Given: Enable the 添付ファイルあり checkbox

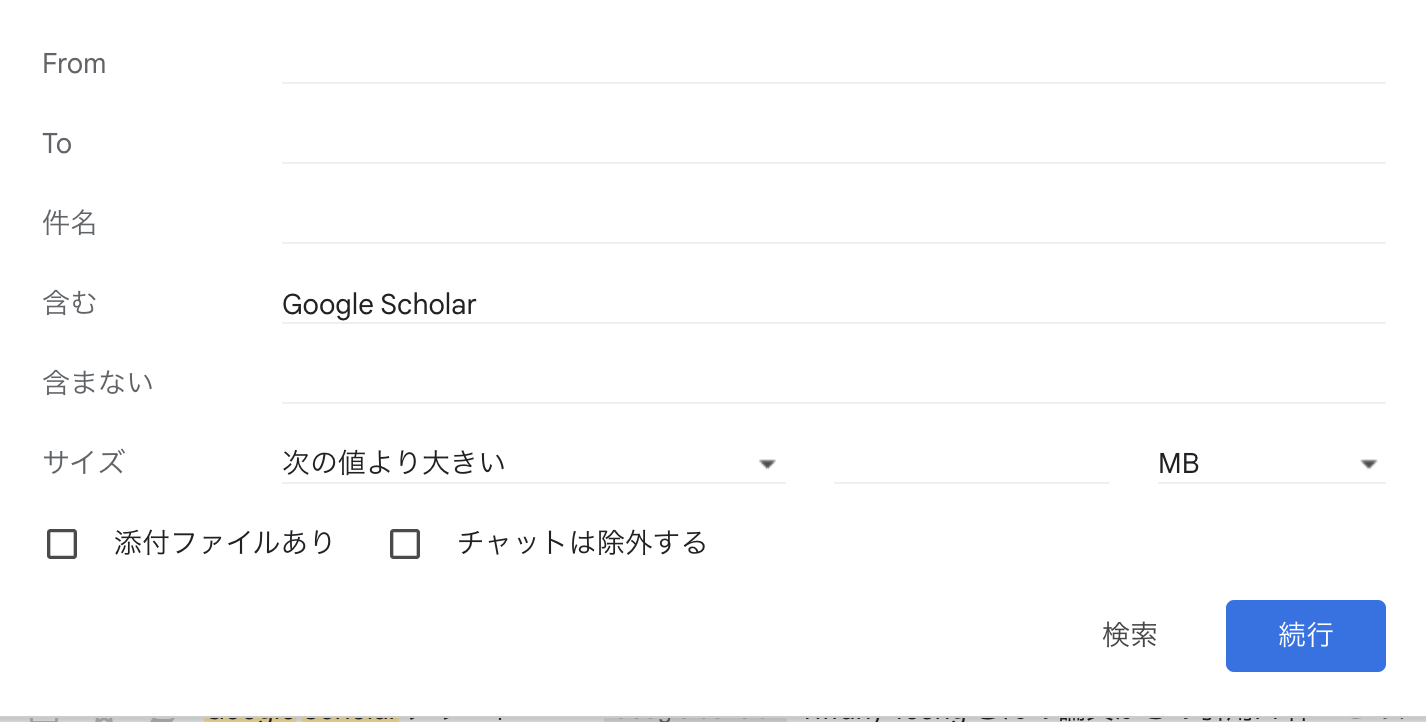Looking at the screenshot, I should click(x=61, y=543).
